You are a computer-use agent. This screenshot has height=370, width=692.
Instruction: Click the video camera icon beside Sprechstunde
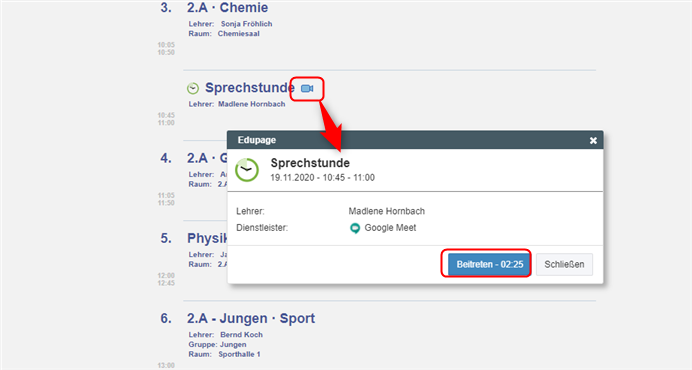307,89
